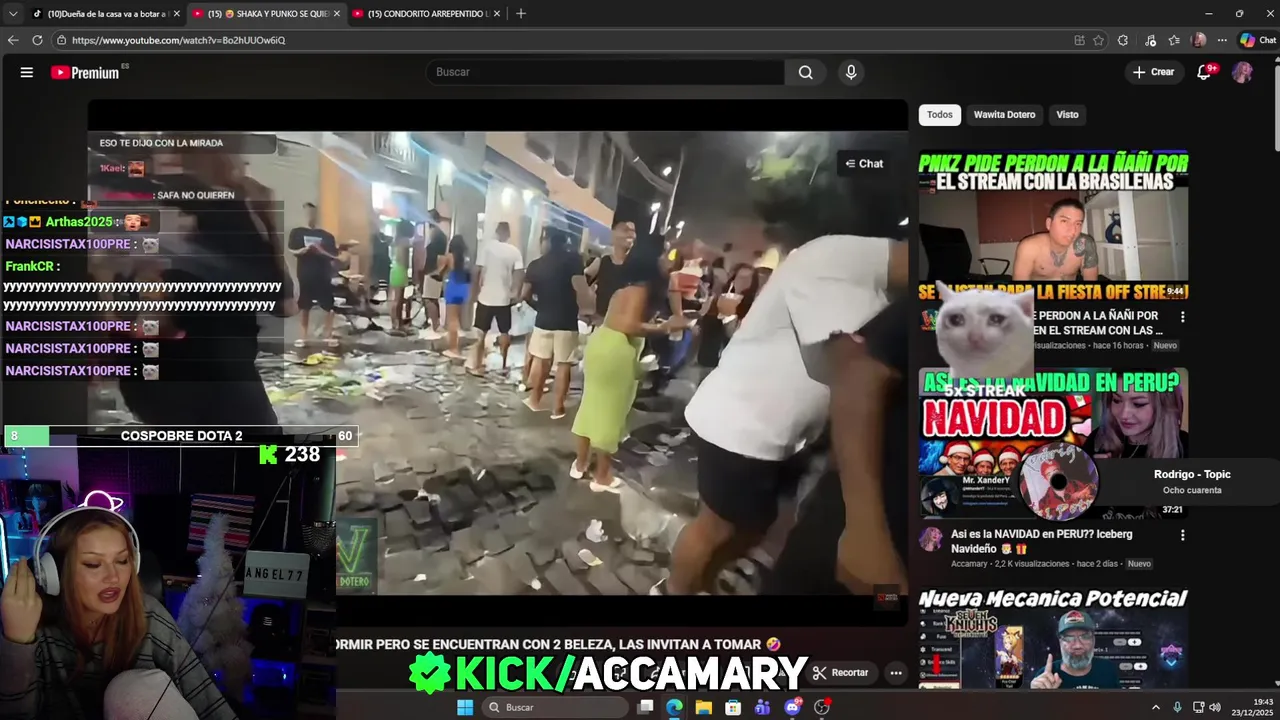This screenshot has width=1280, height=720.
Task: Open browser Settings and more menu
Action: coord(1222,40)
